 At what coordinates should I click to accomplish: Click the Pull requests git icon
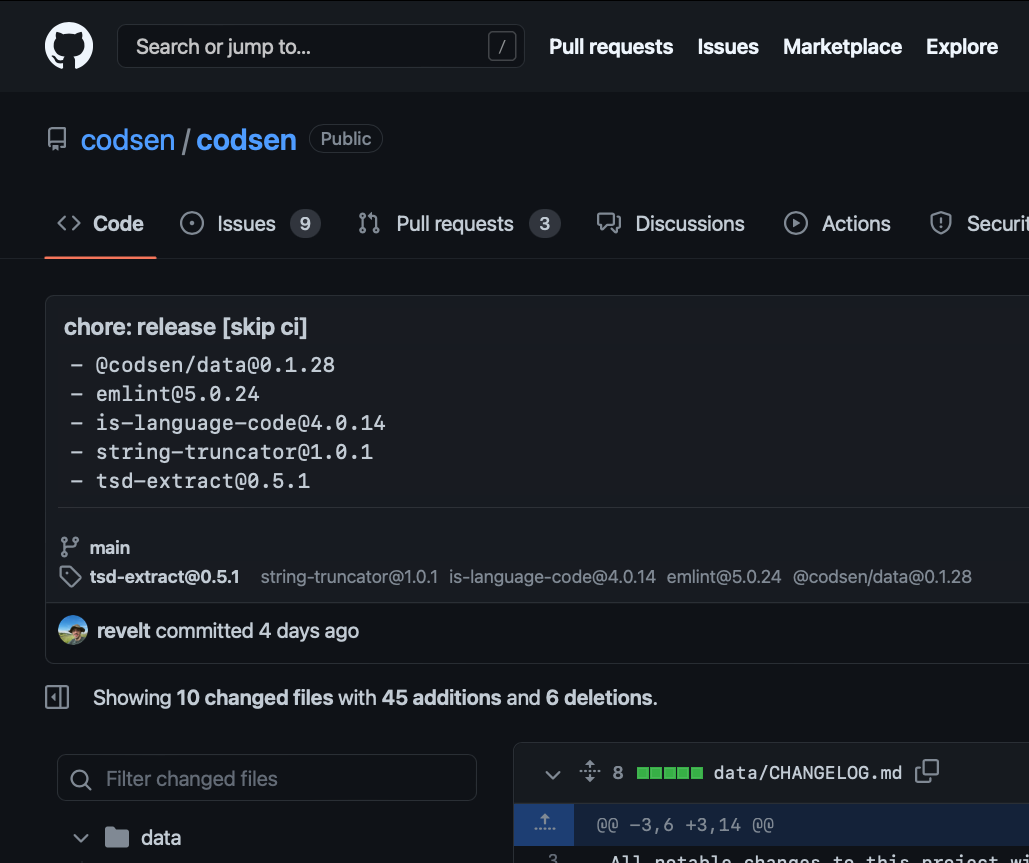pyautogui.click(x=369, y=223)
